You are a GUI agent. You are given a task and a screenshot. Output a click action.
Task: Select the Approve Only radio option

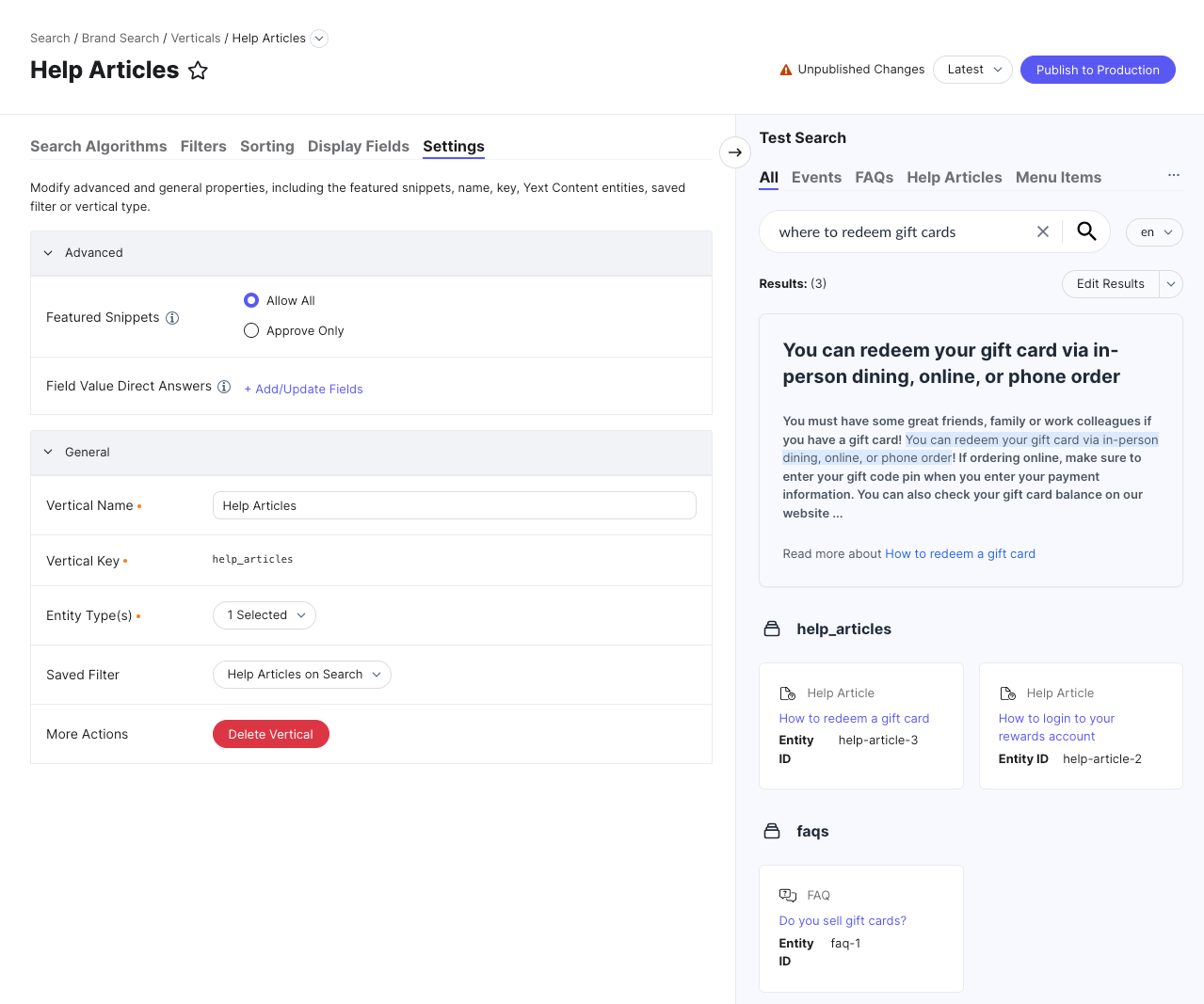(251, 330)
